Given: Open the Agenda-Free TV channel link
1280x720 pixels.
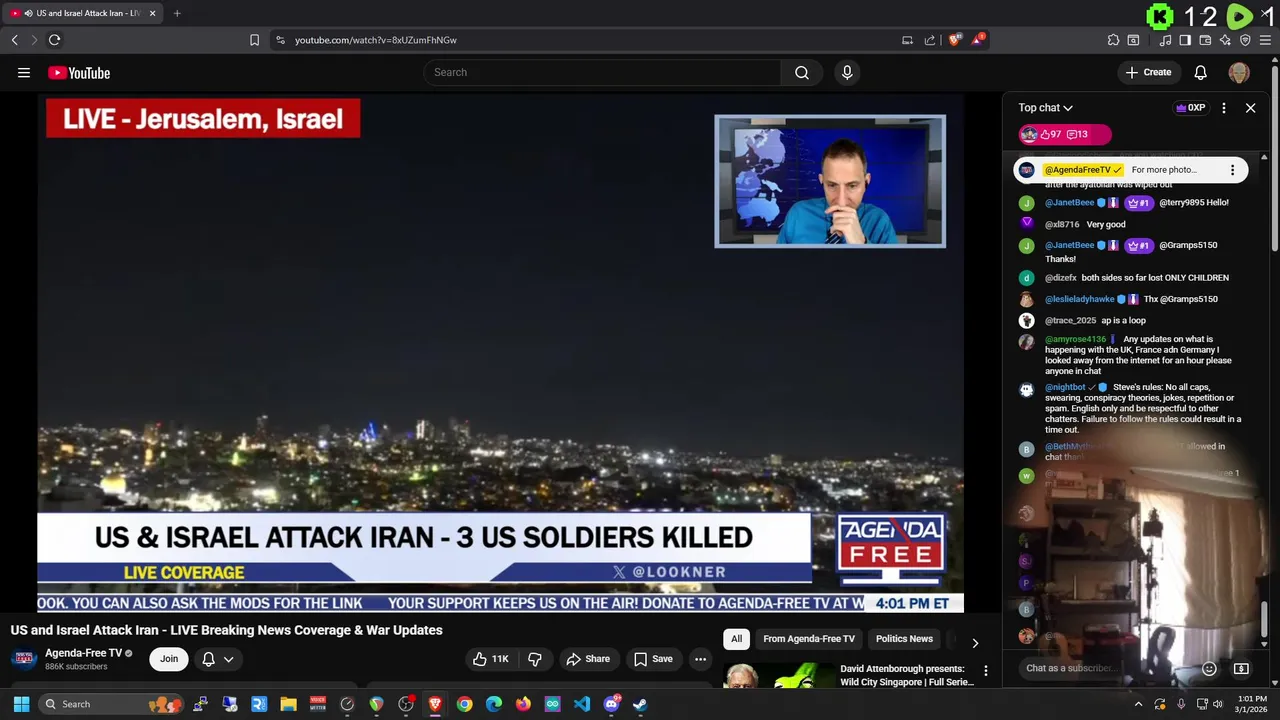Looking at the screenshot, I should [83, 653].
